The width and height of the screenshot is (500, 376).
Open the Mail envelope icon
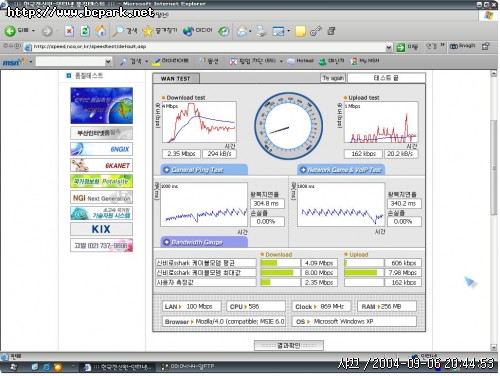pyautogui.click(x=242, y=31)
